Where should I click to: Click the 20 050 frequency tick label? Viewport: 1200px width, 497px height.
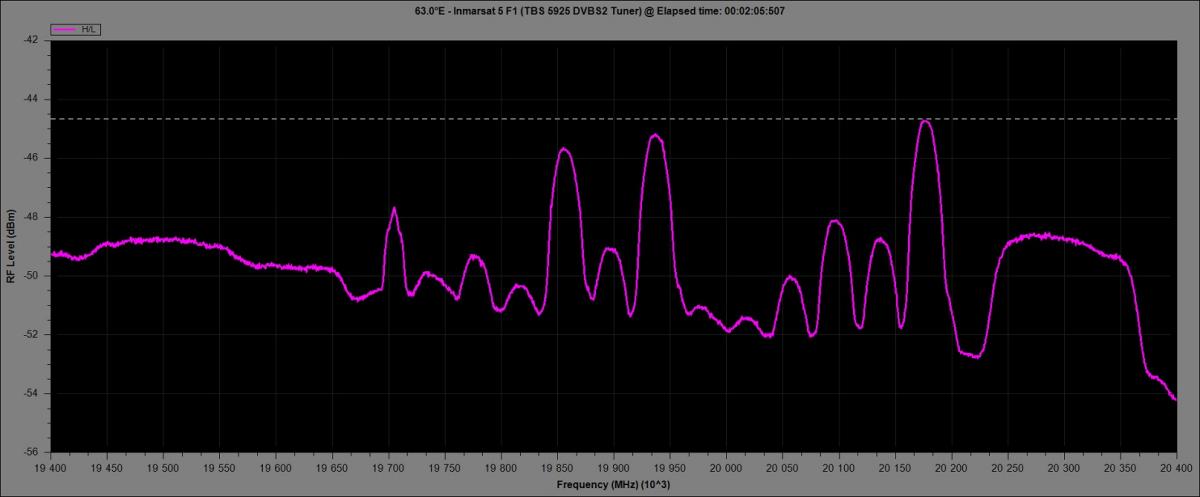(782, 467)
